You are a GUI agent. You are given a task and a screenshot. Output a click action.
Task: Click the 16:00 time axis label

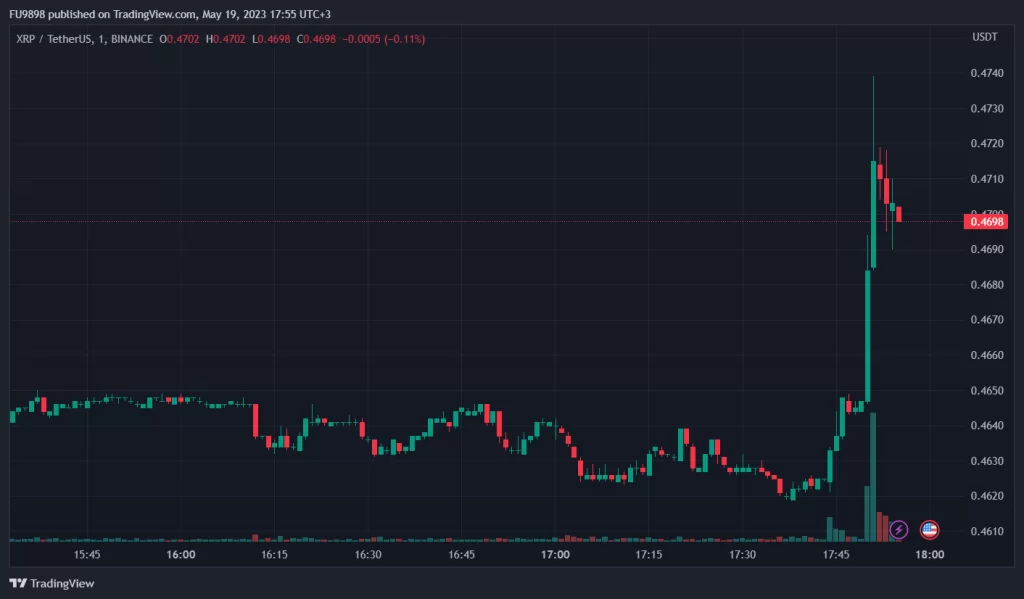coord(180,554)
